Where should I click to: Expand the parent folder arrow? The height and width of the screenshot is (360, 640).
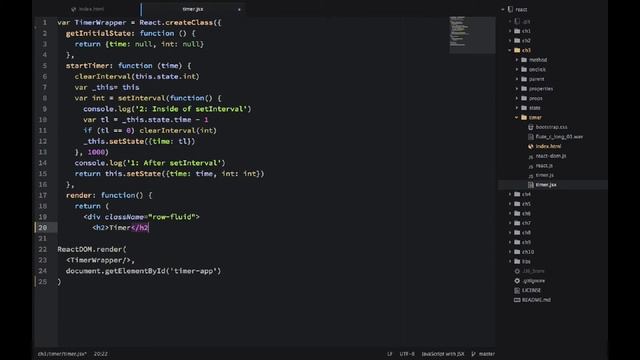pos(517,79)
